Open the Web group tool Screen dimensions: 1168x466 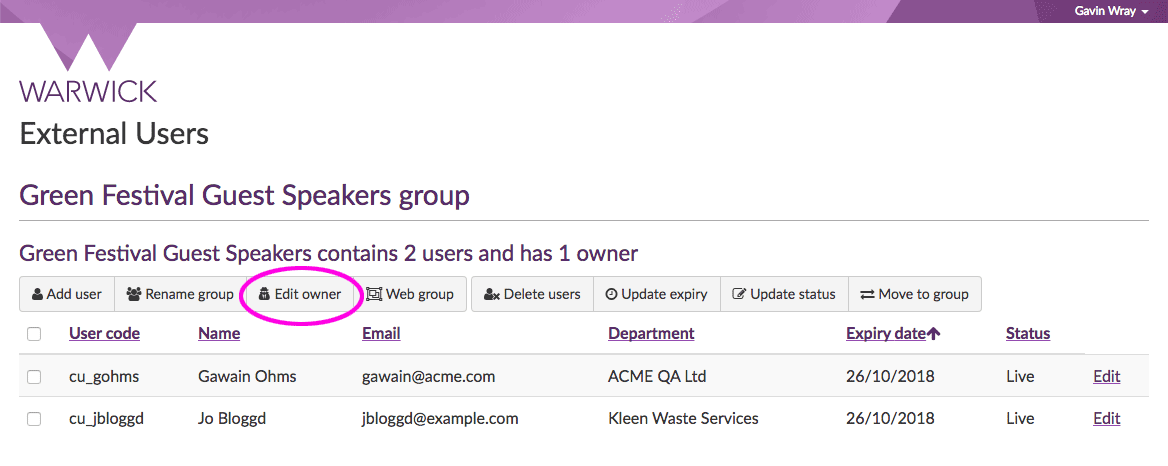(x=410, y=294)
